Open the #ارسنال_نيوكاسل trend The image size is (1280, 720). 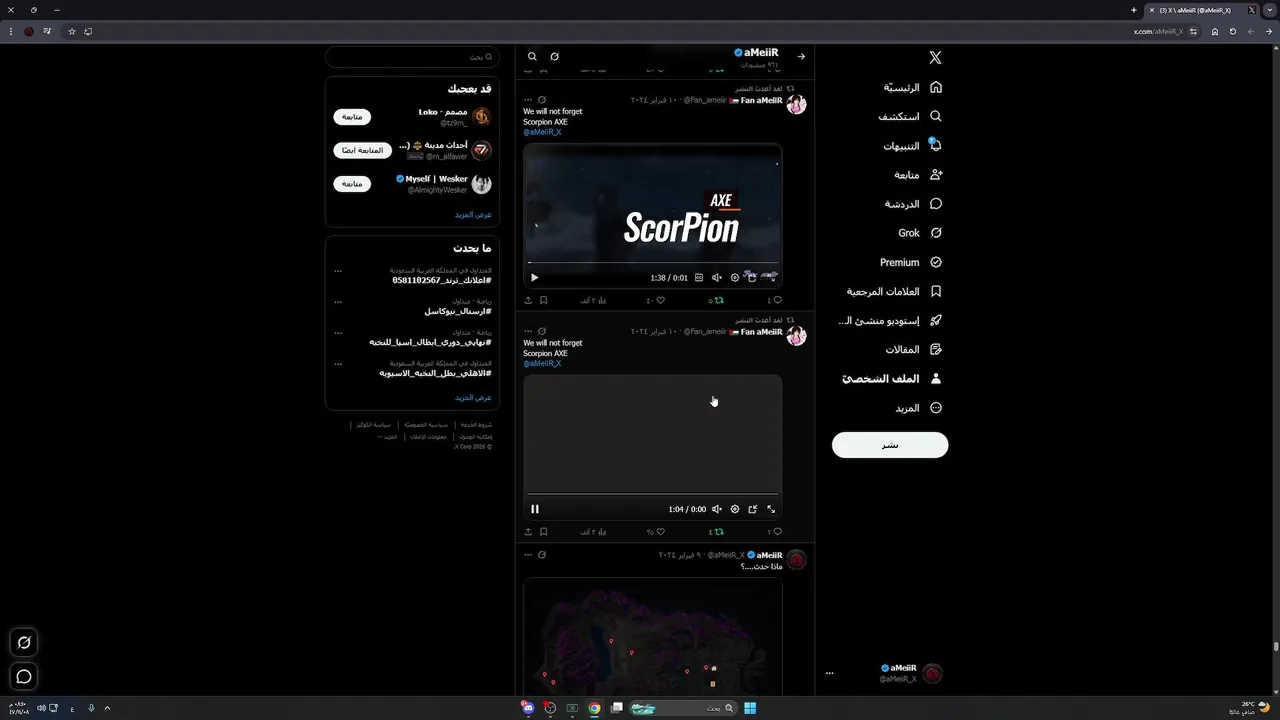coord(457,312)
